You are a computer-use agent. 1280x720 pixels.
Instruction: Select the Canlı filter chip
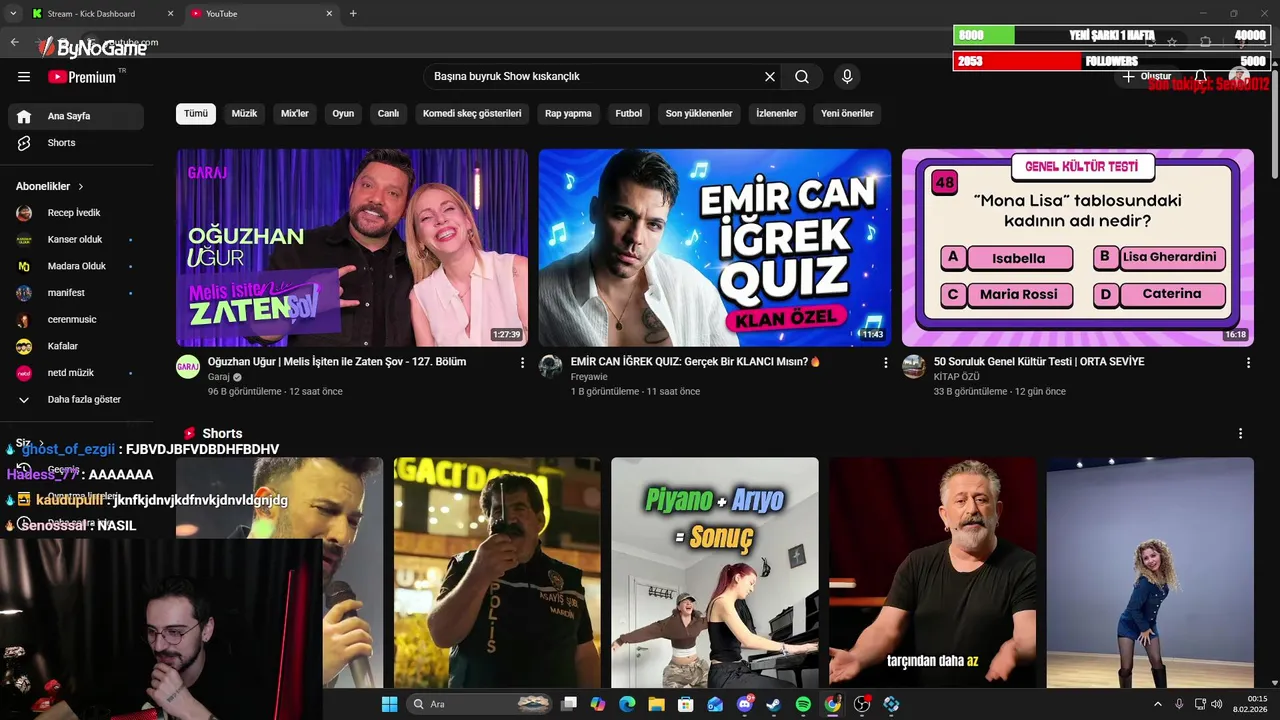click(388, 114)
